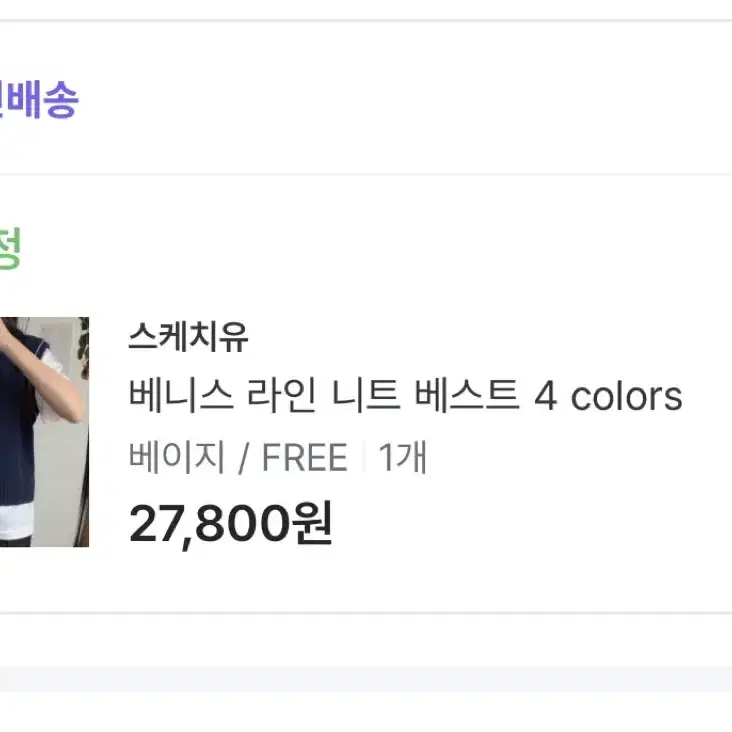Click the green 정 status text
This screenshot has width=732, height=732.
[10, 249]
